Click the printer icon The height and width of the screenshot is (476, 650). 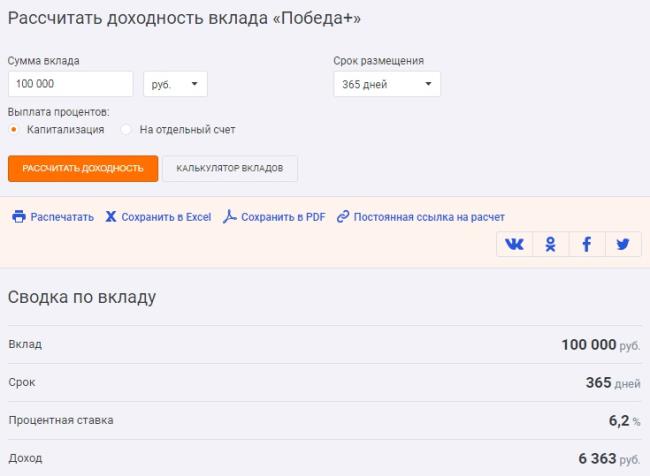point(18,216)
